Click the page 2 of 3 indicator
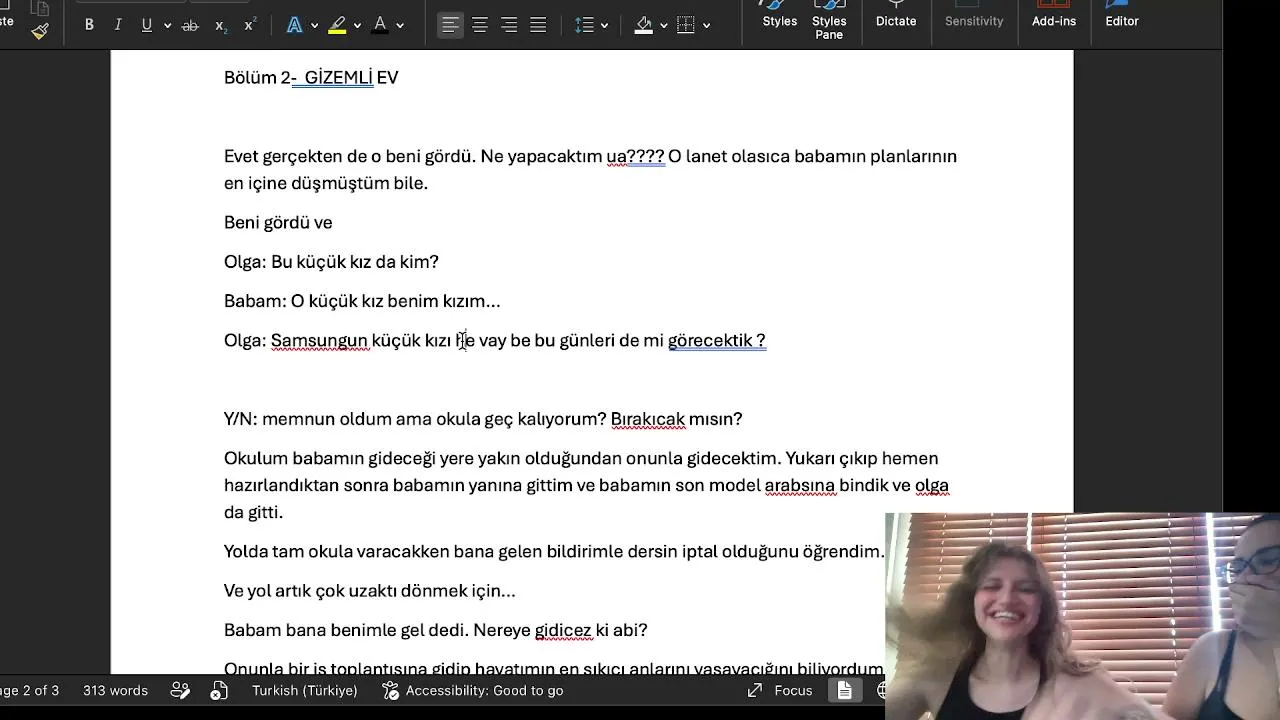 29,690
